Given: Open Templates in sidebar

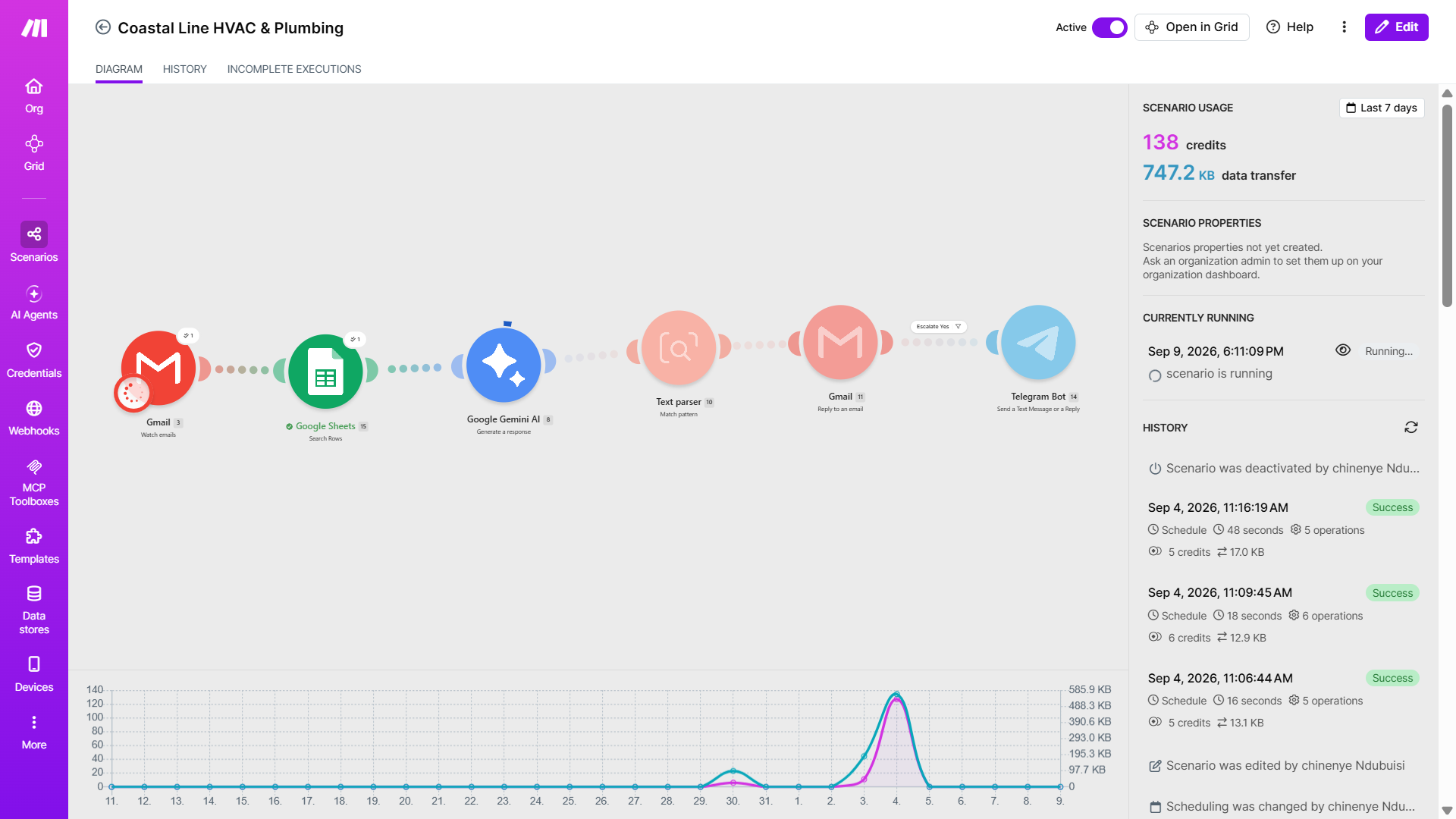Looking at the screenshot, I should [x=33, y=547].
